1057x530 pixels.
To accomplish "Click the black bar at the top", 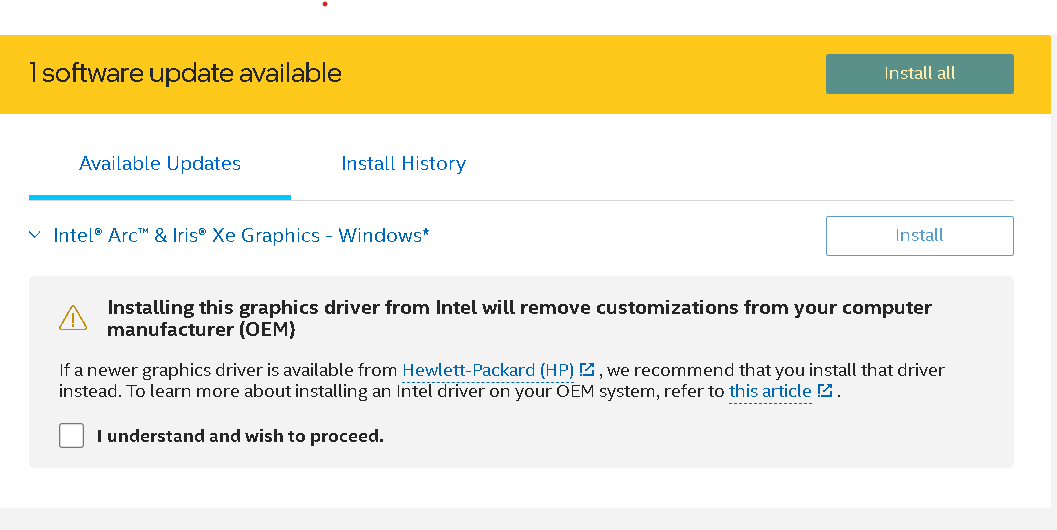I will click(x=600, y=17).
